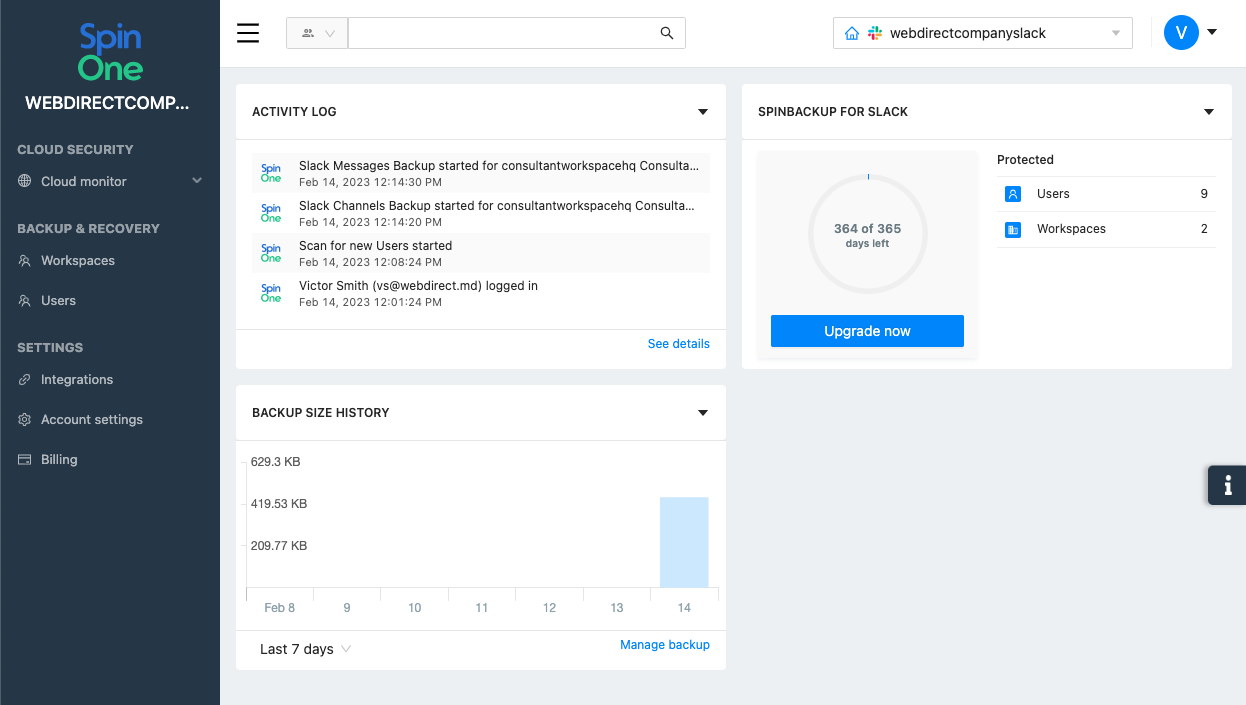Screen dimensions: 1246x705
Task: Collapse the SpinBackup for Slack panel
Action: pyautogui.click(x=1209, y=112)
